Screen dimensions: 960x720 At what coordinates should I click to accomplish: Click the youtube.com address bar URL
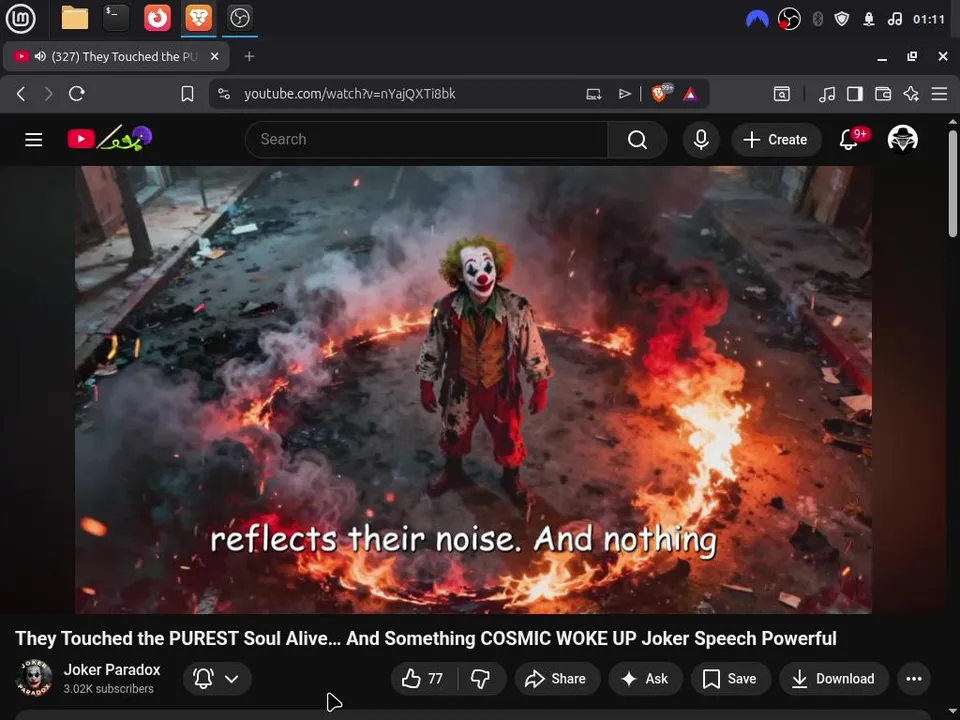pyautogui.click(x=350, y=94)
